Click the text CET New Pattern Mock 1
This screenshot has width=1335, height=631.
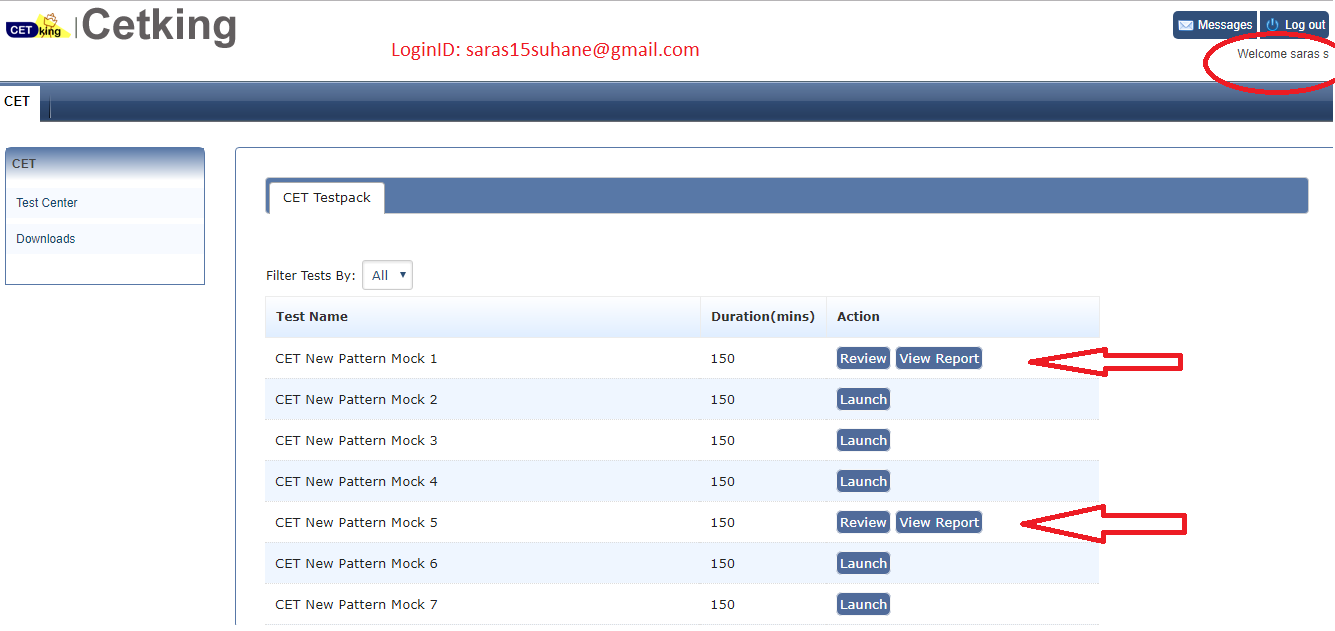pyautogui.click(x=356, y=359)
